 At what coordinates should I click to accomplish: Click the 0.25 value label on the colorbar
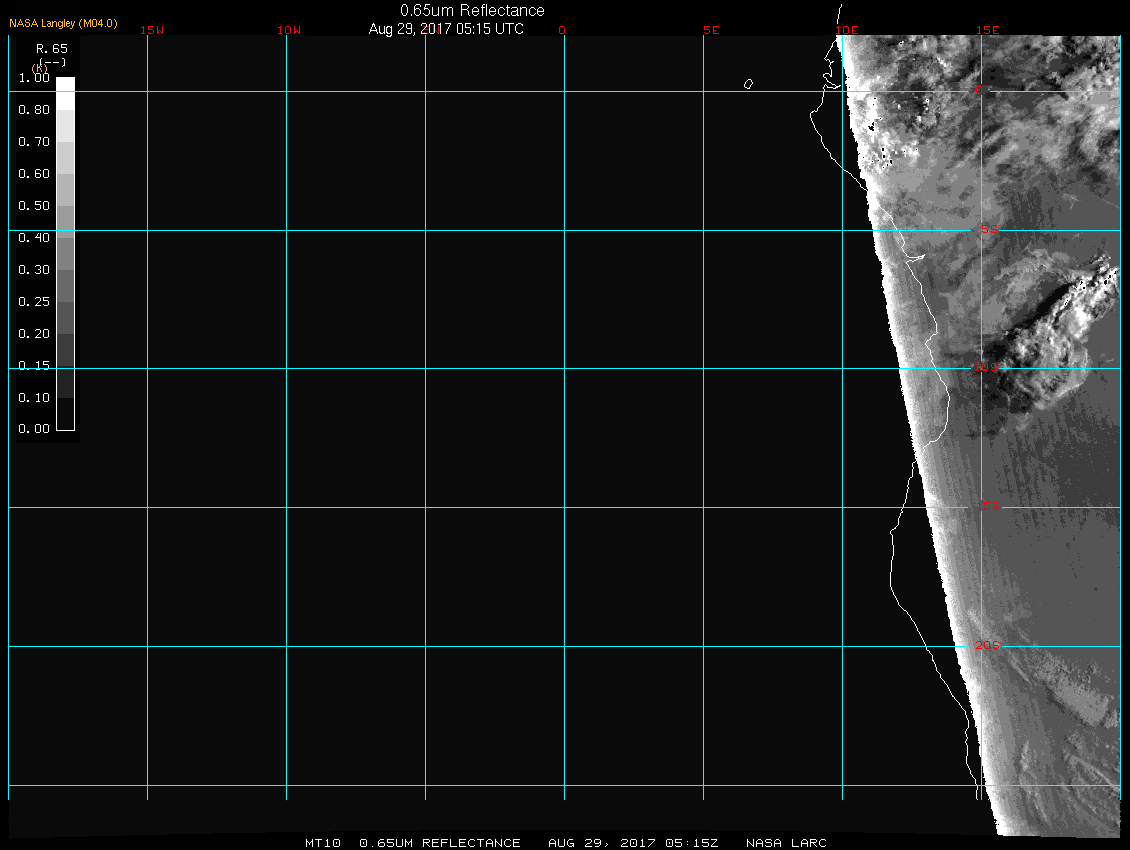34,302
